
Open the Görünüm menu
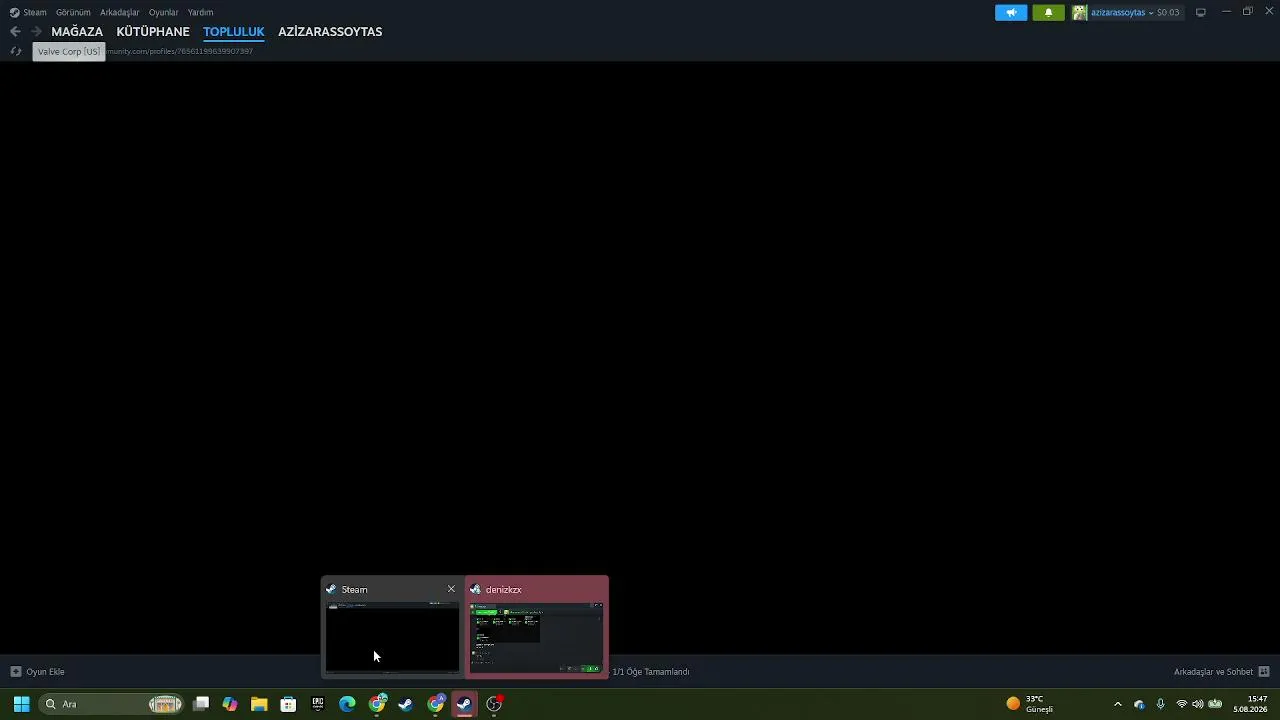tap(73, 13)
